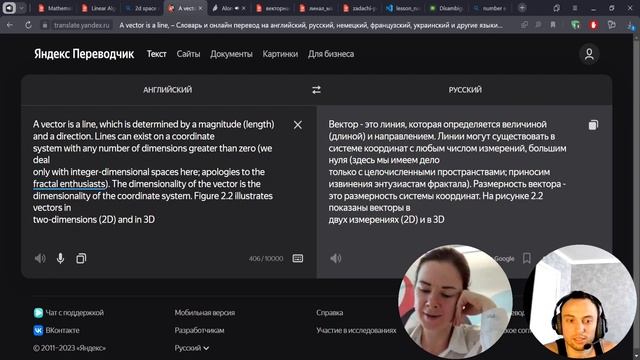Image resolution: width=640 pixels, height=360 pixels.
Task: Click the woman's webcam bubble
Action: click(455, 302)
